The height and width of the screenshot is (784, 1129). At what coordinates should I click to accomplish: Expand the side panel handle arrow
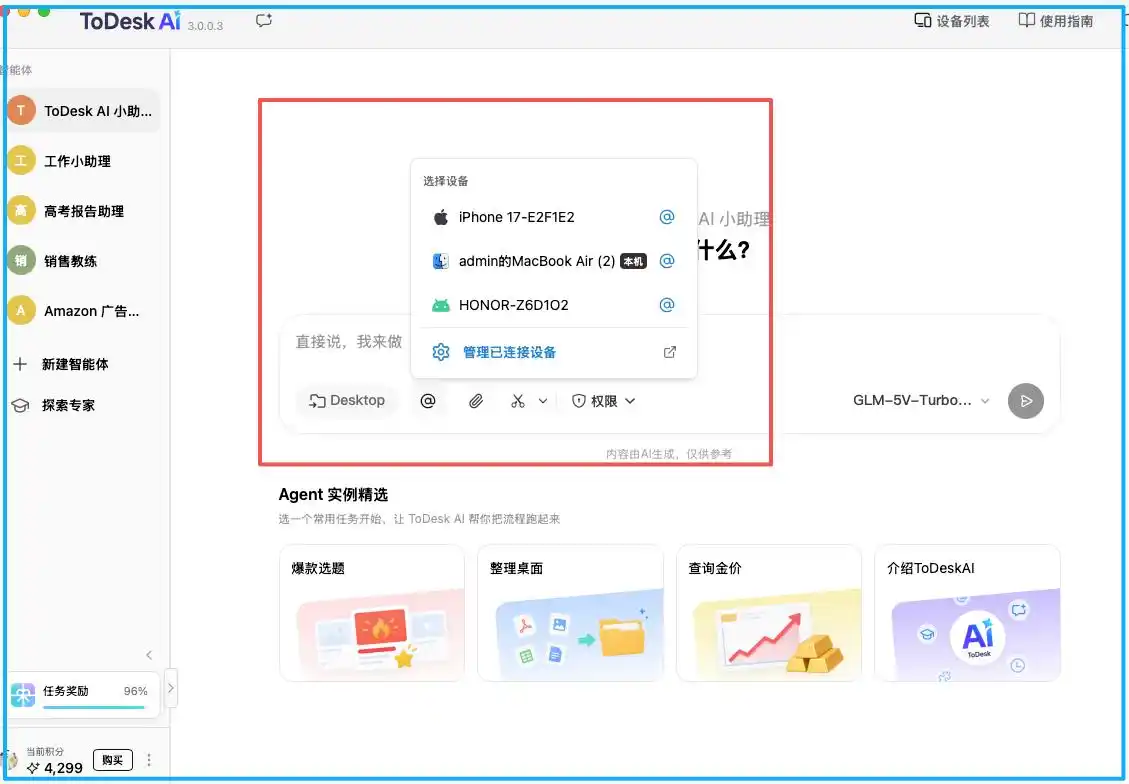[x=171, y=688]
